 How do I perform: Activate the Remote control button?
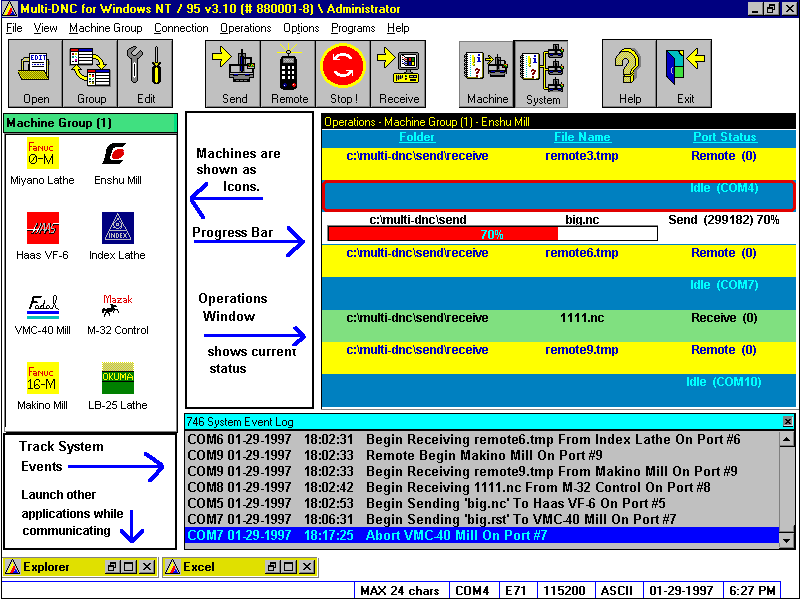pyautogui.click(x=288, y=74)
